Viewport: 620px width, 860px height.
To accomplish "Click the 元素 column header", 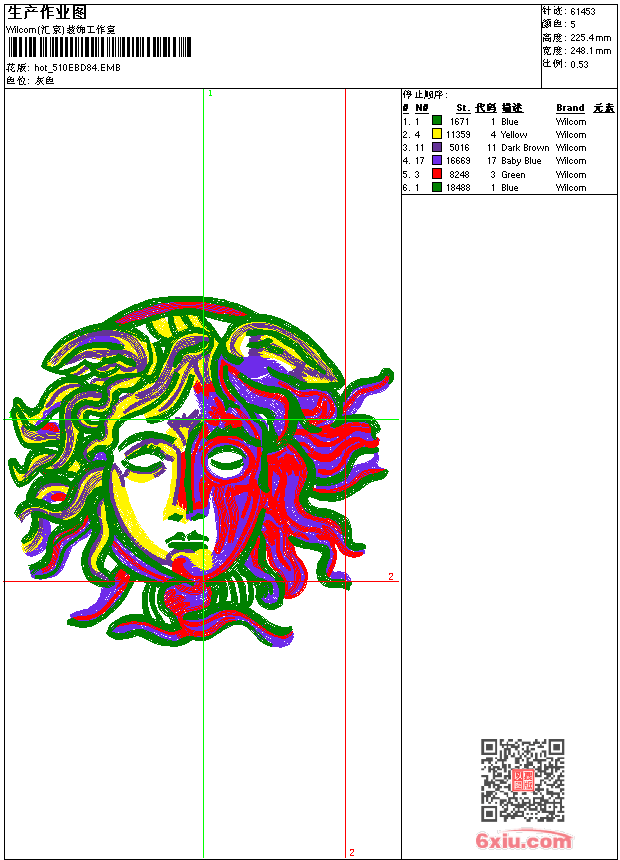I will (604, 108).
